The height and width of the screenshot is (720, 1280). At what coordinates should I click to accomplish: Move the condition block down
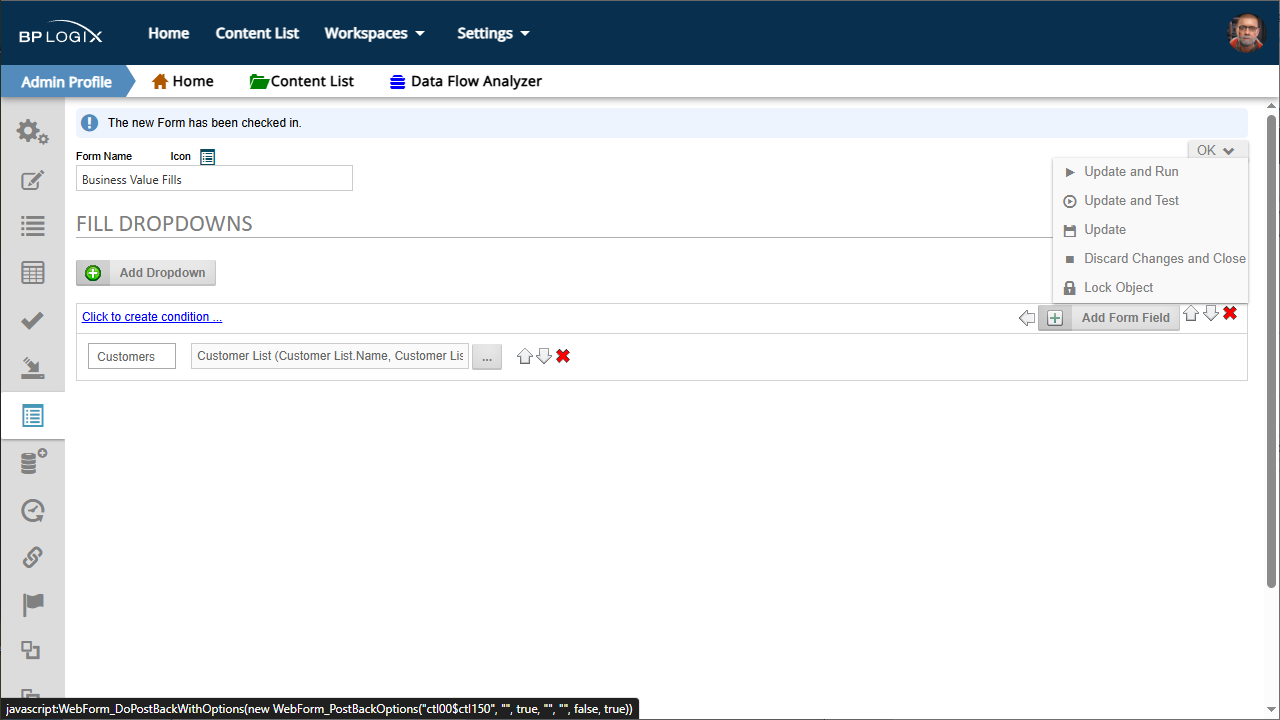[1211, 313]
